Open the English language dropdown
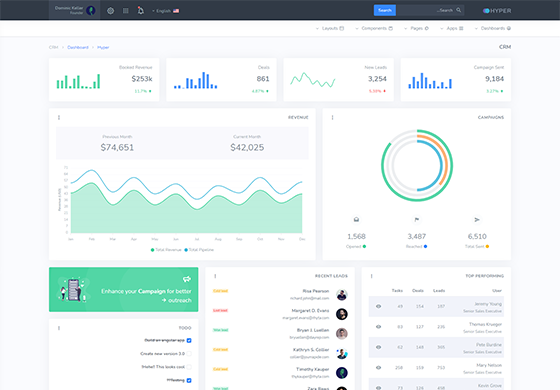The width and height of the screenshot is (560, 390). (166, 11)
